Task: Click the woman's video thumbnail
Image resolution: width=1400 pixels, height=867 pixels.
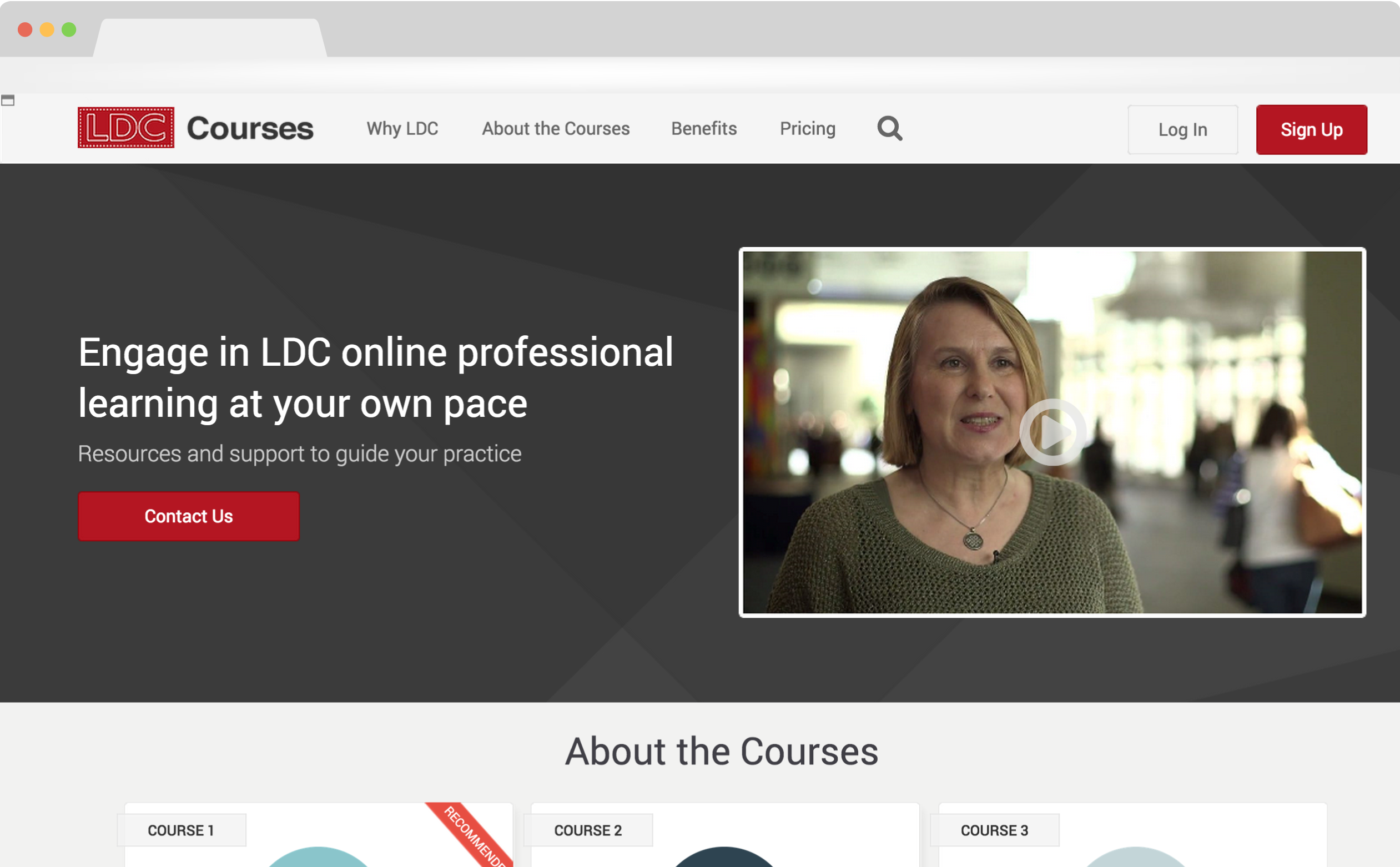Action: 1052,432
